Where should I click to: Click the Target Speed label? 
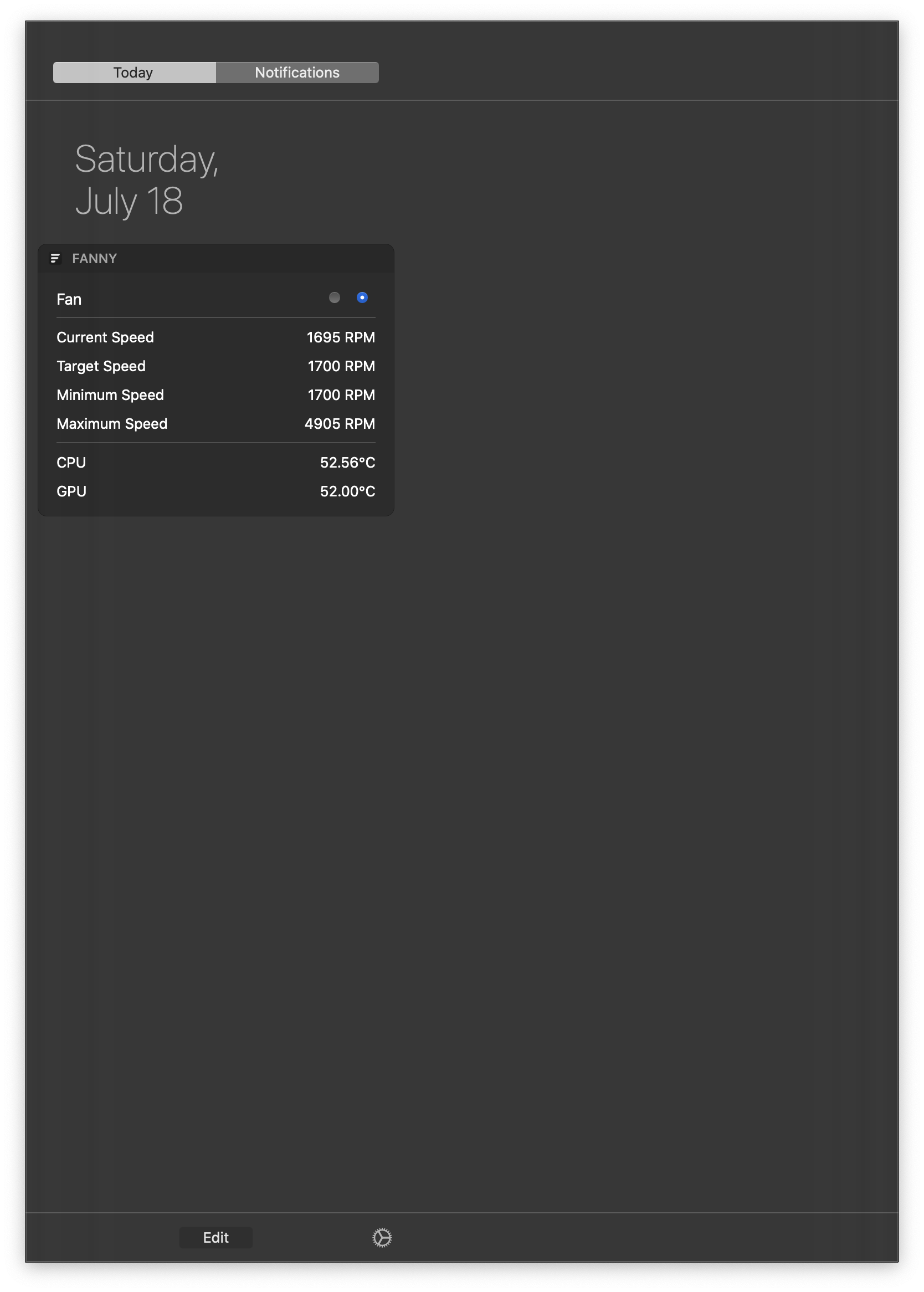[x=101, y=366]
